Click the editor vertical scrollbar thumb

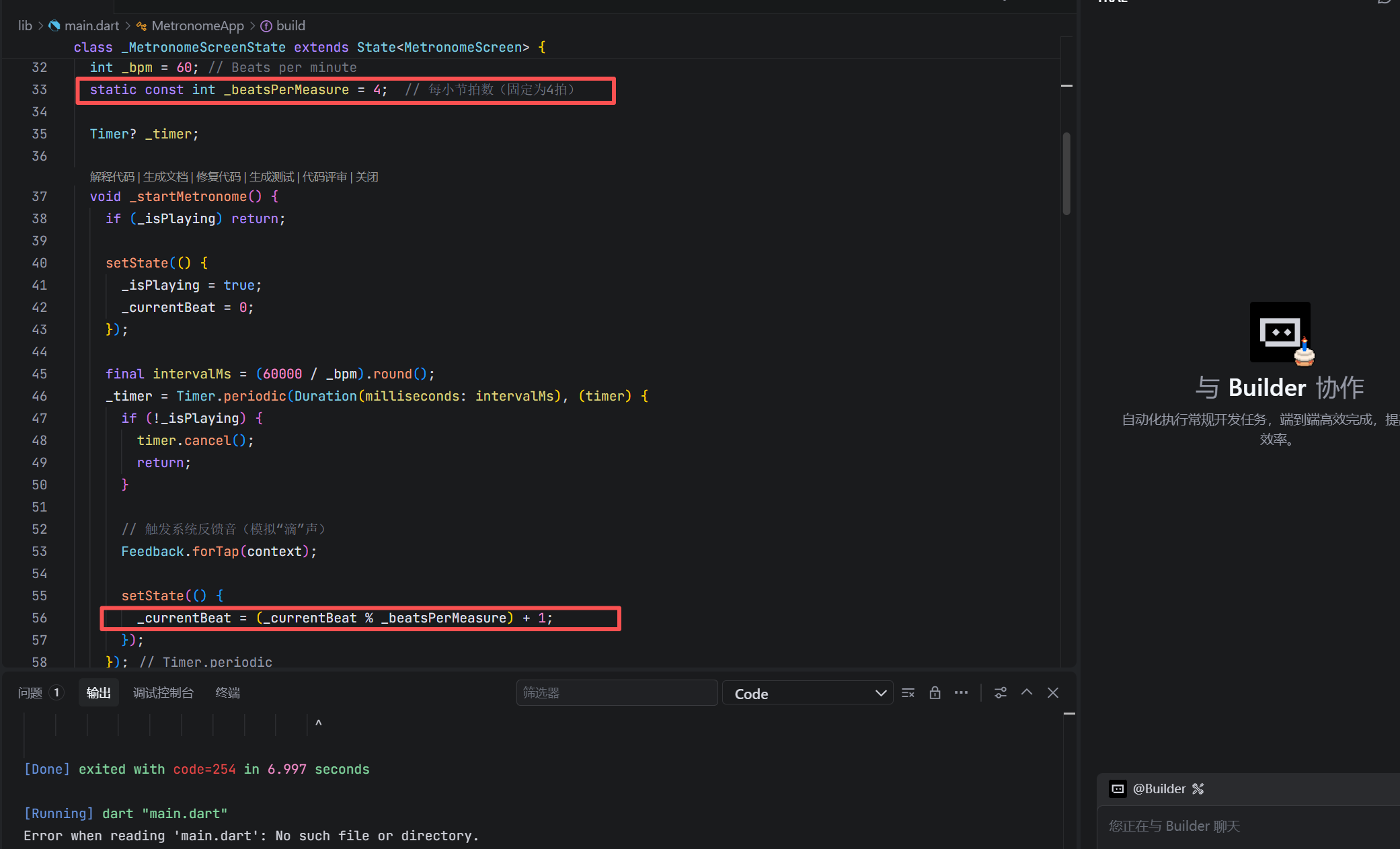pyautogui.click(x=1066, y=173)
